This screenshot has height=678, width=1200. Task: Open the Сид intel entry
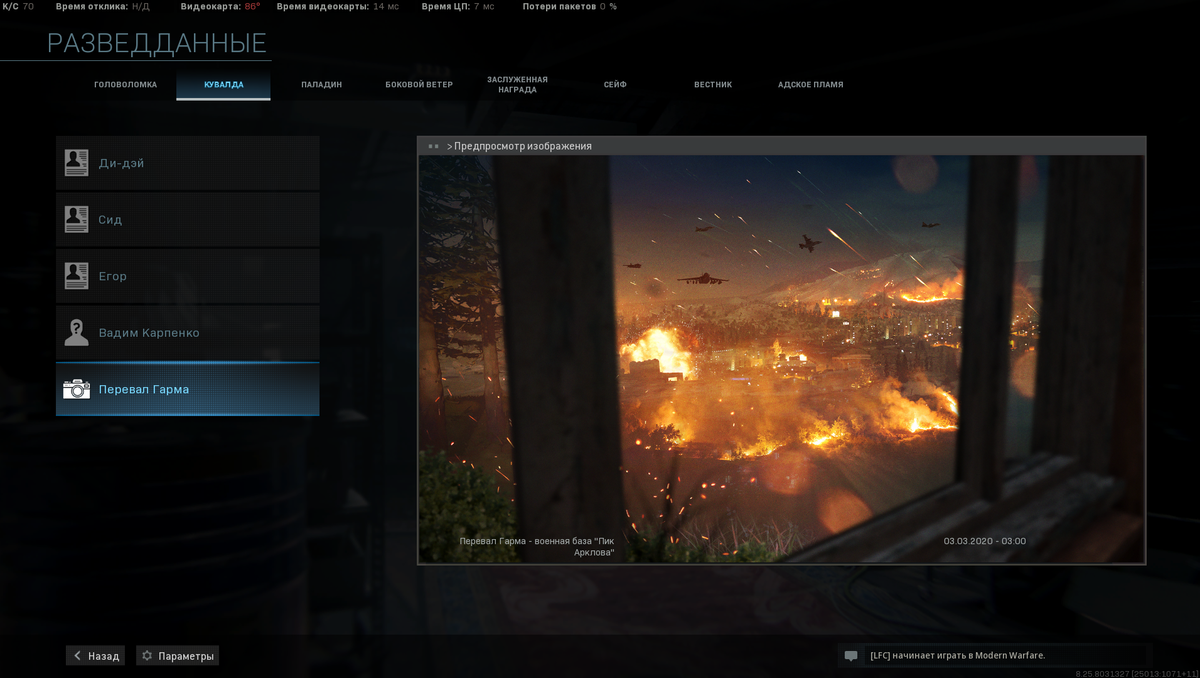tap(188, 220)
